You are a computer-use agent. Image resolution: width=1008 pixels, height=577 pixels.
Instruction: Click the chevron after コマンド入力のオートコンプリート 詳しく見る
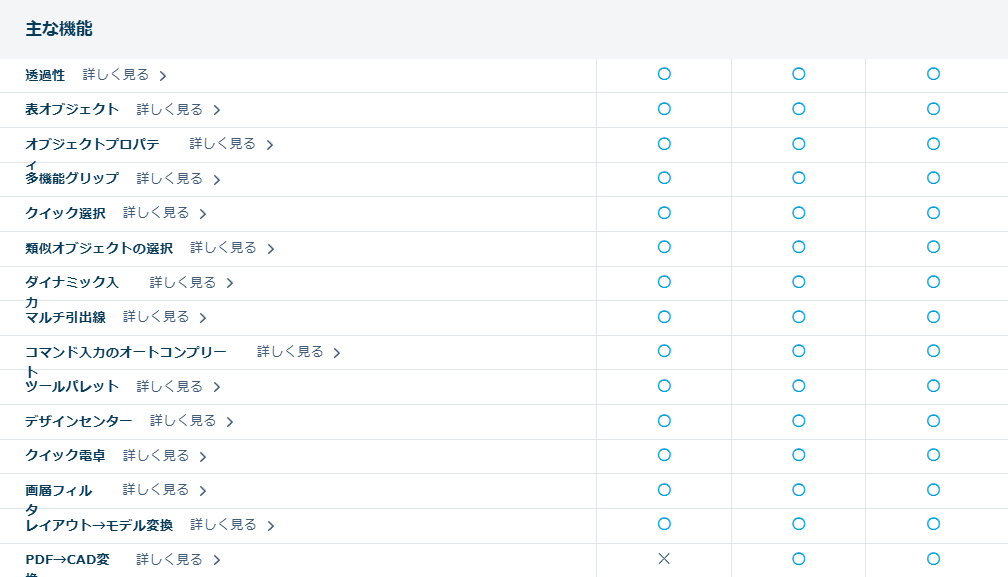(337, 353)
